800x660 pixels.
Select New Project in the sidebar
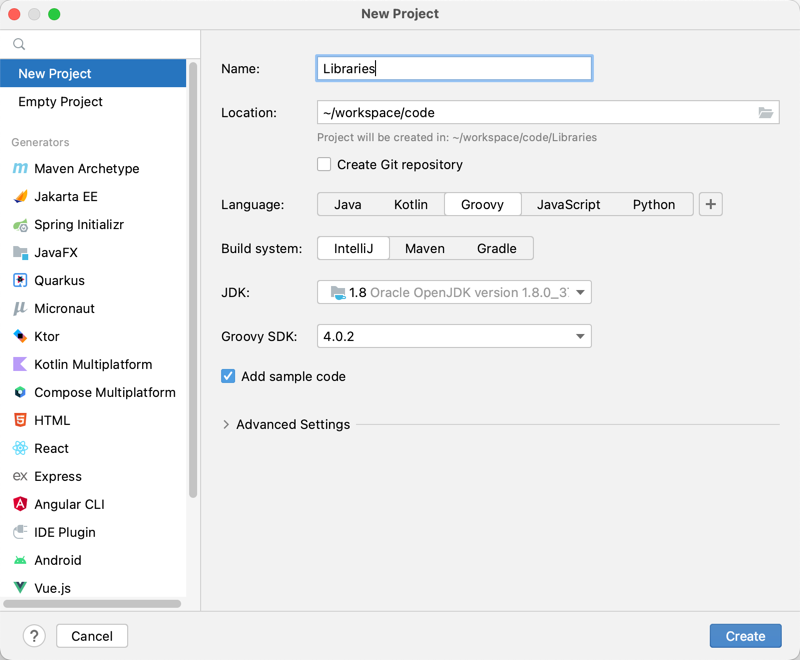93,73
